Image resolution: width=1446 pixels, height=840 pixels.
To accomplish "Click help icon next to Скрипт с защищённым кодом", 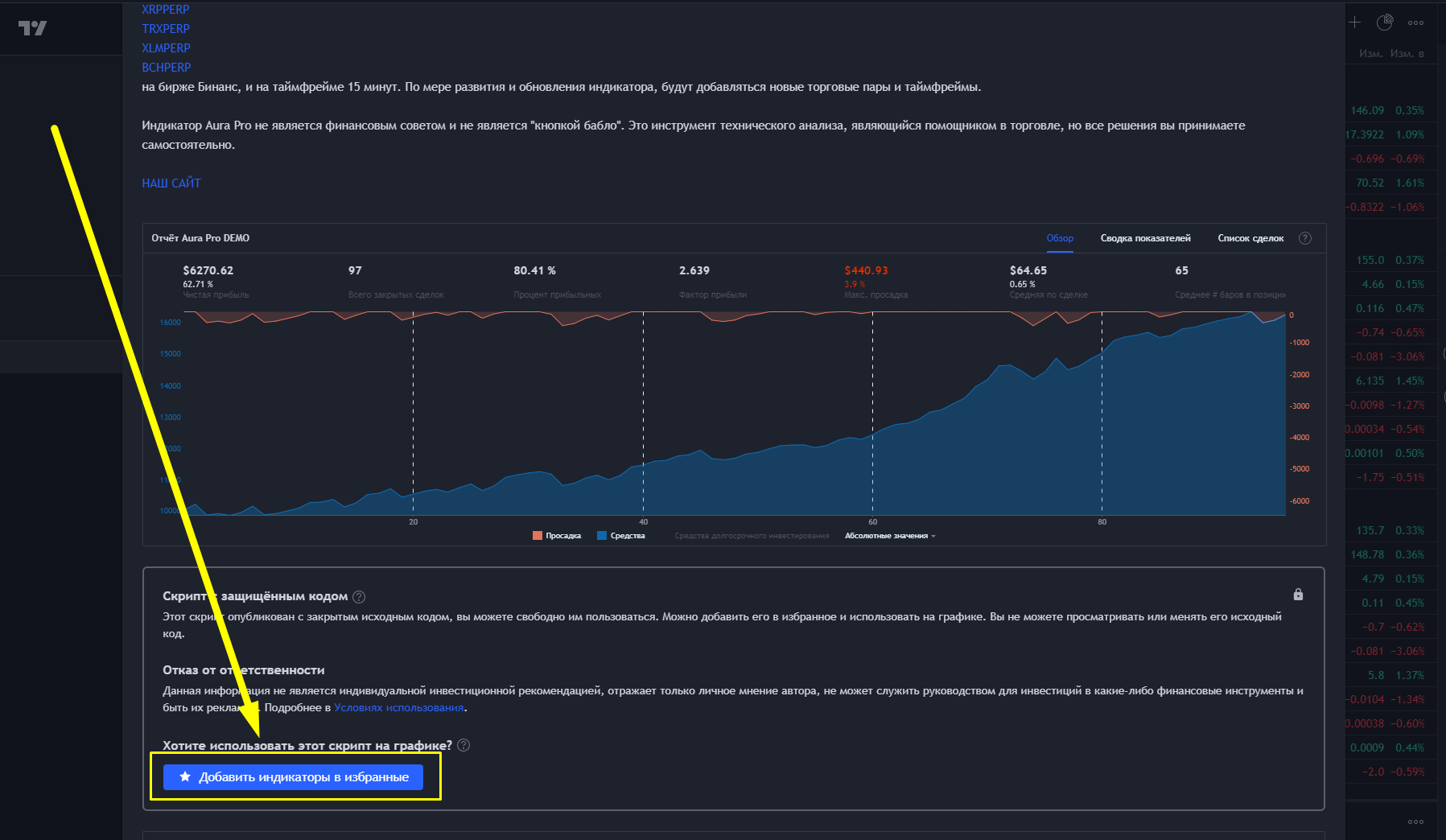I will click(x=359, y=597).
